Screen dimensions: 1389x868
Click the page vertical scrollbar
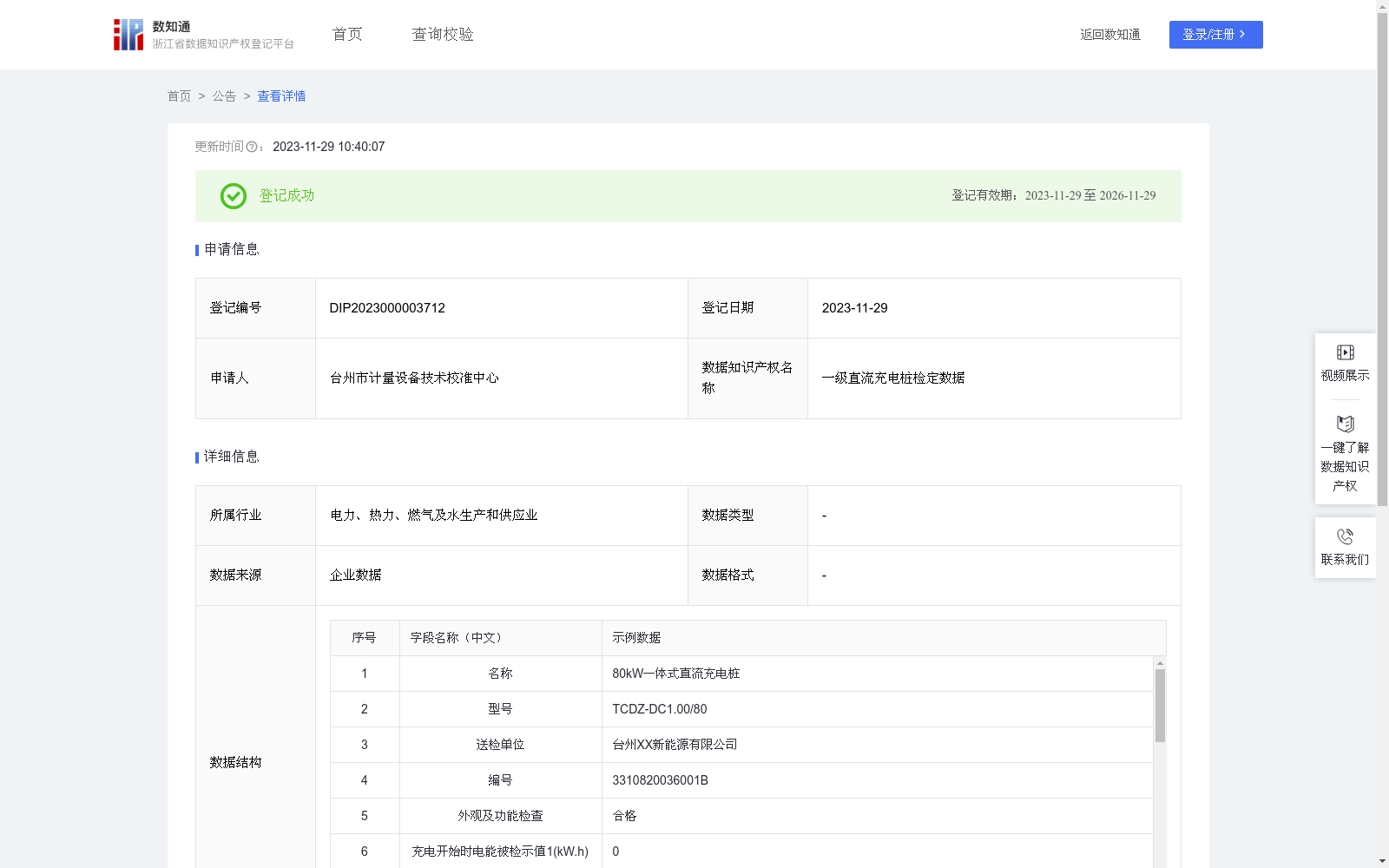[1382, 259]
